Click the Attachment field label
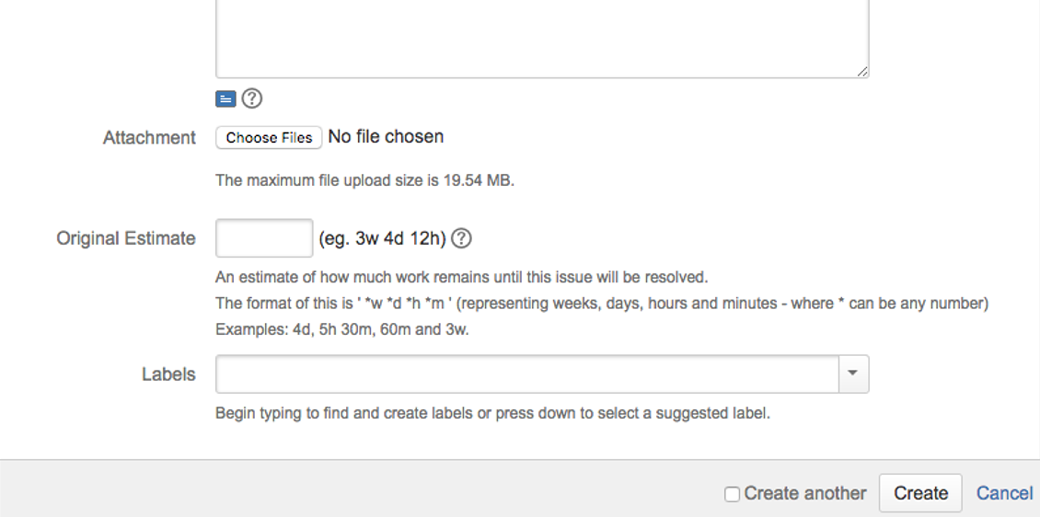The height and width of the screenshot is (517, 1040). [x=149, y=138]
